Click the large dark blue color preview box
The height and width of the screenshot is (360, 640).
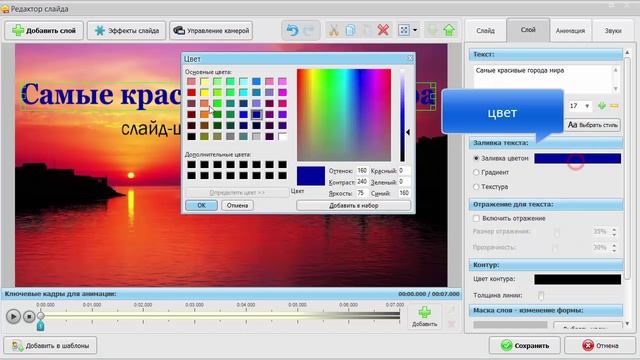(311, 176)
